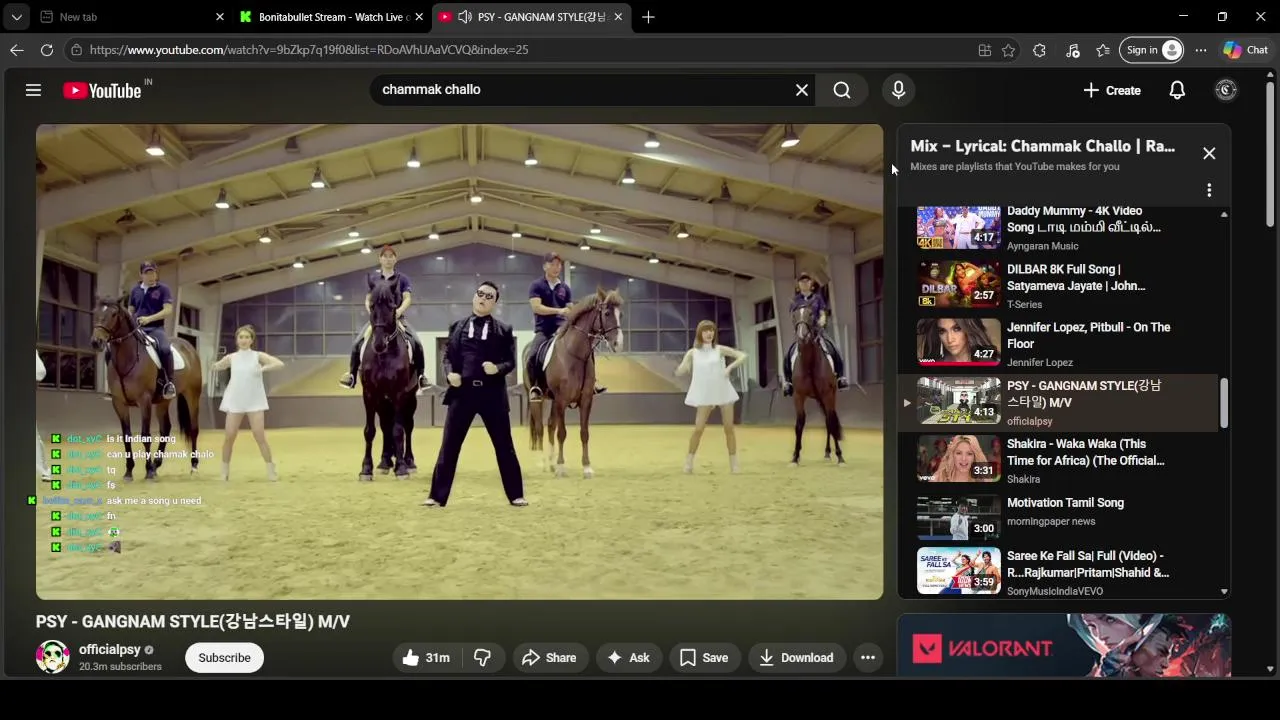Image resolution: width=1280 pixels, height=720 pixels.
Task: Dislike the video
Action: coord(482,658)
